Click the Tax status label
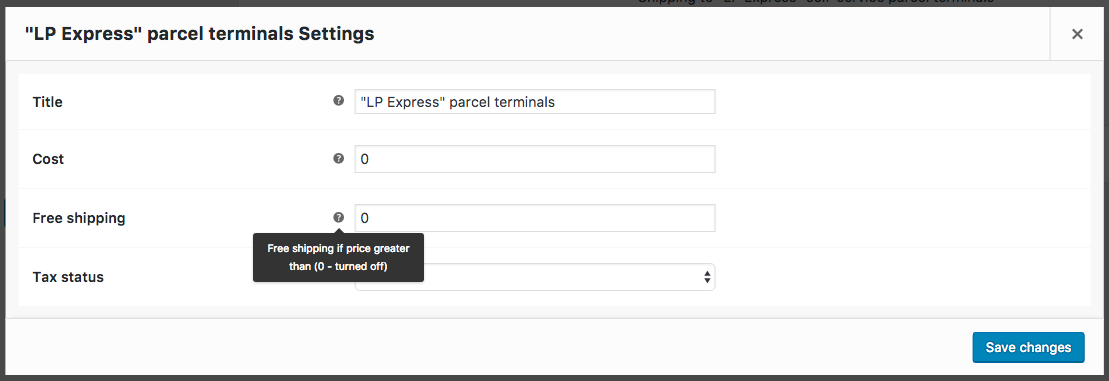1109x381 pixels. click(68, 277)
